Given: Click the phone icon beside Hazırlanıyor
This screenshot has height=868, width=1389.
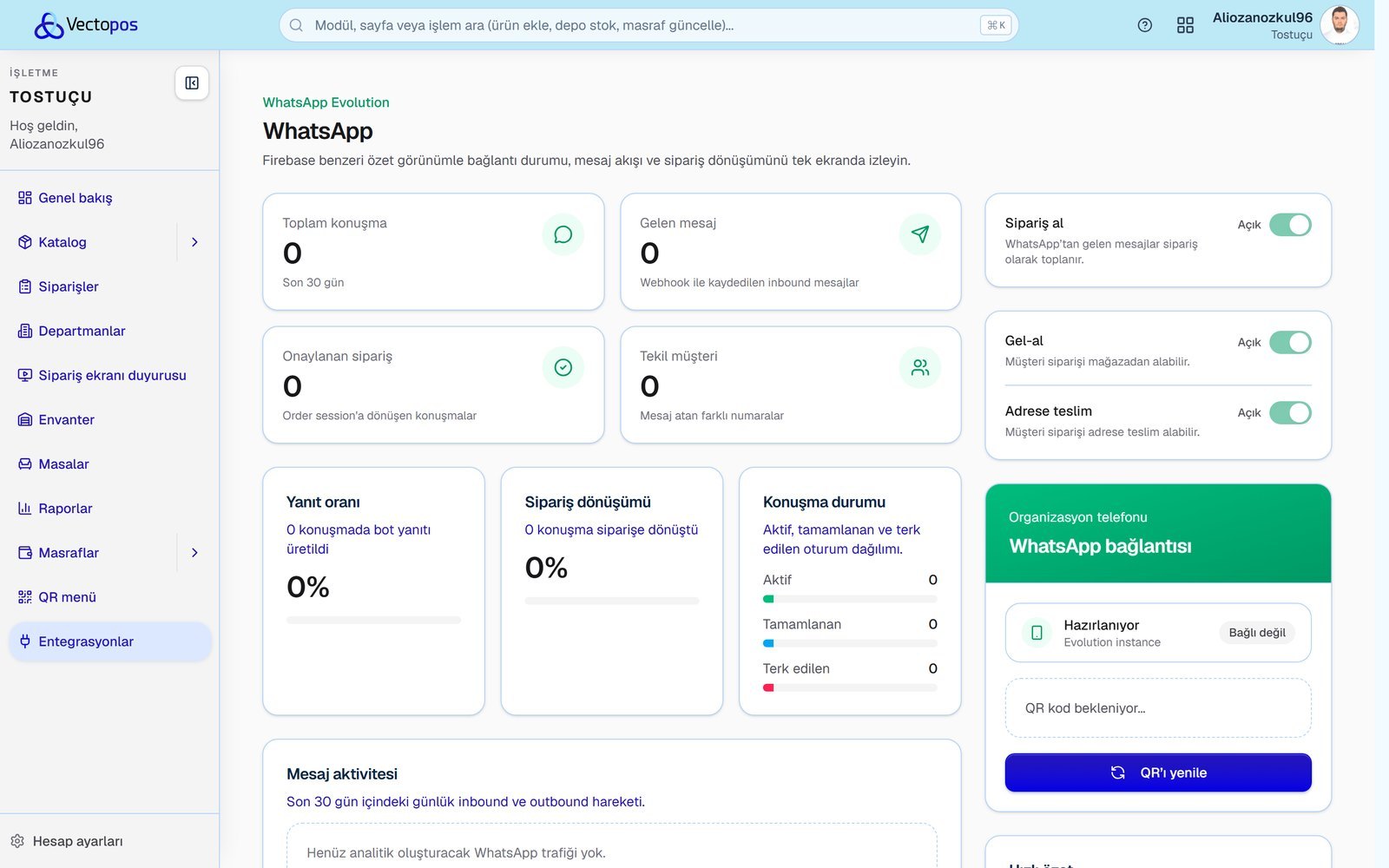Looking at the screenshot, I should pyautogui.click(x=1037, y=633).
